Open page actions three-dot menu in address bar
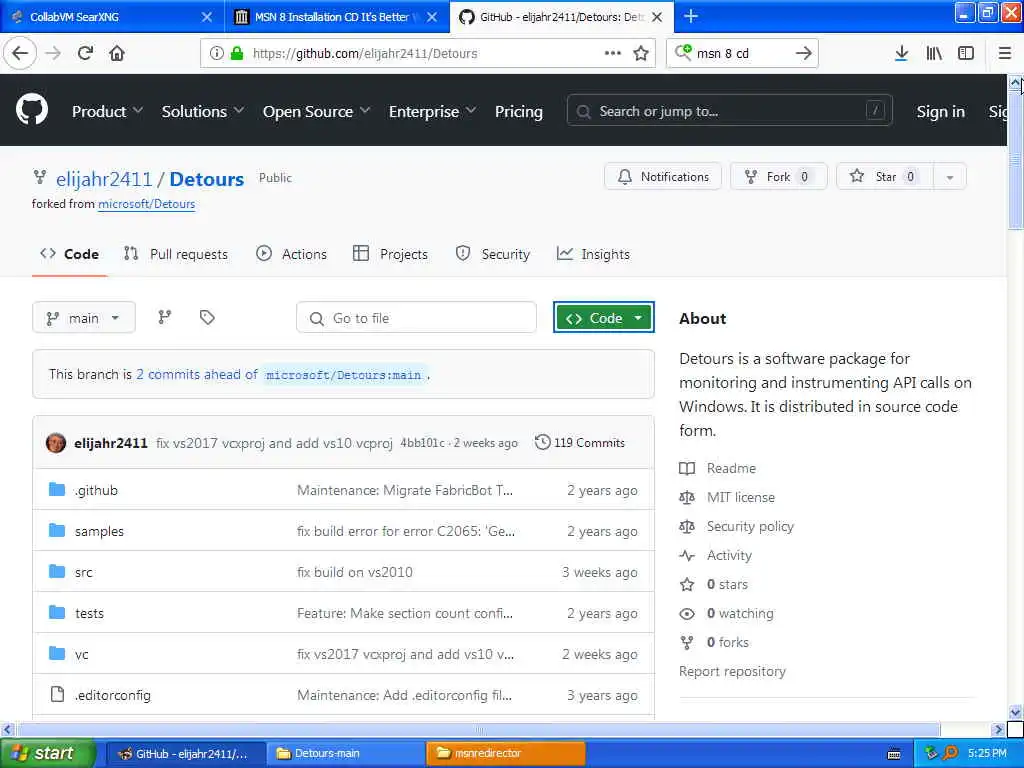This screenshot has width=1024, height=768. click(613, 53)
